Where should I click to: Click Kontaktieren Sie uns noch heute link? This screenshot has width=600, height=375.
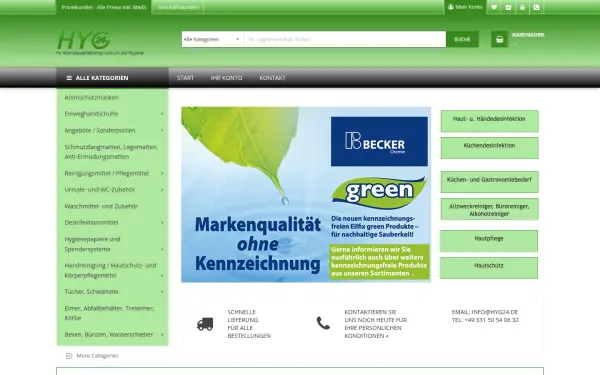tap(375, 324)
